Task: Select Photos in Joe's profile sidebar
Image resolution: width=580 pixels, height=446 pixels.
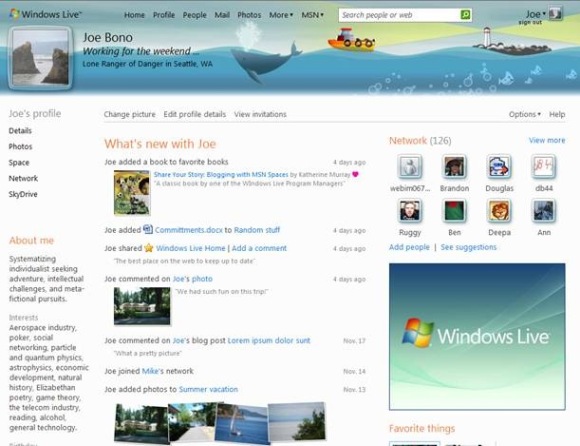Action: point(20,146)
